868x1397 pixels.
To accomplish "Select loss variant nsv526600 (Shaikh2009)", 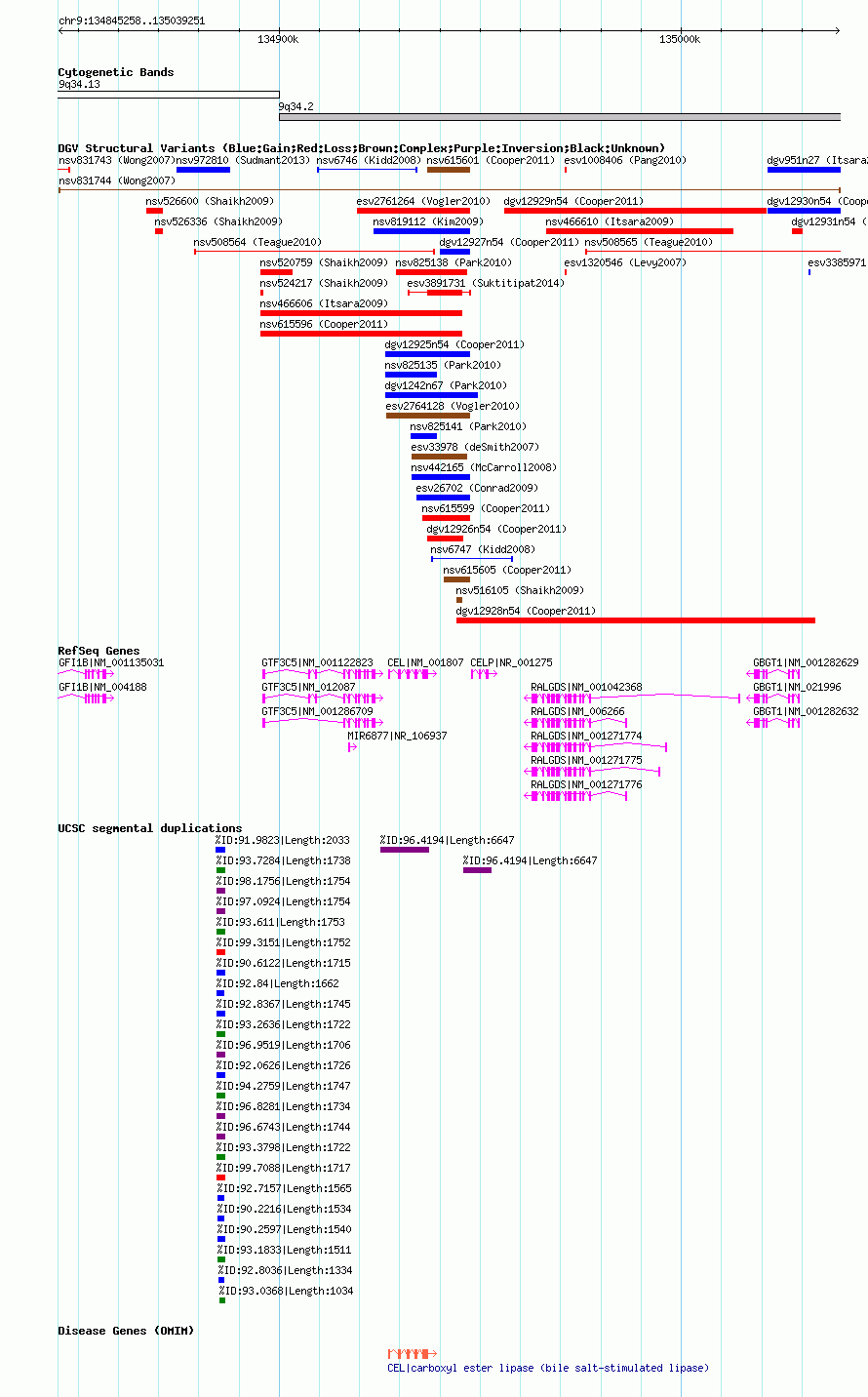I will (154, 211).
